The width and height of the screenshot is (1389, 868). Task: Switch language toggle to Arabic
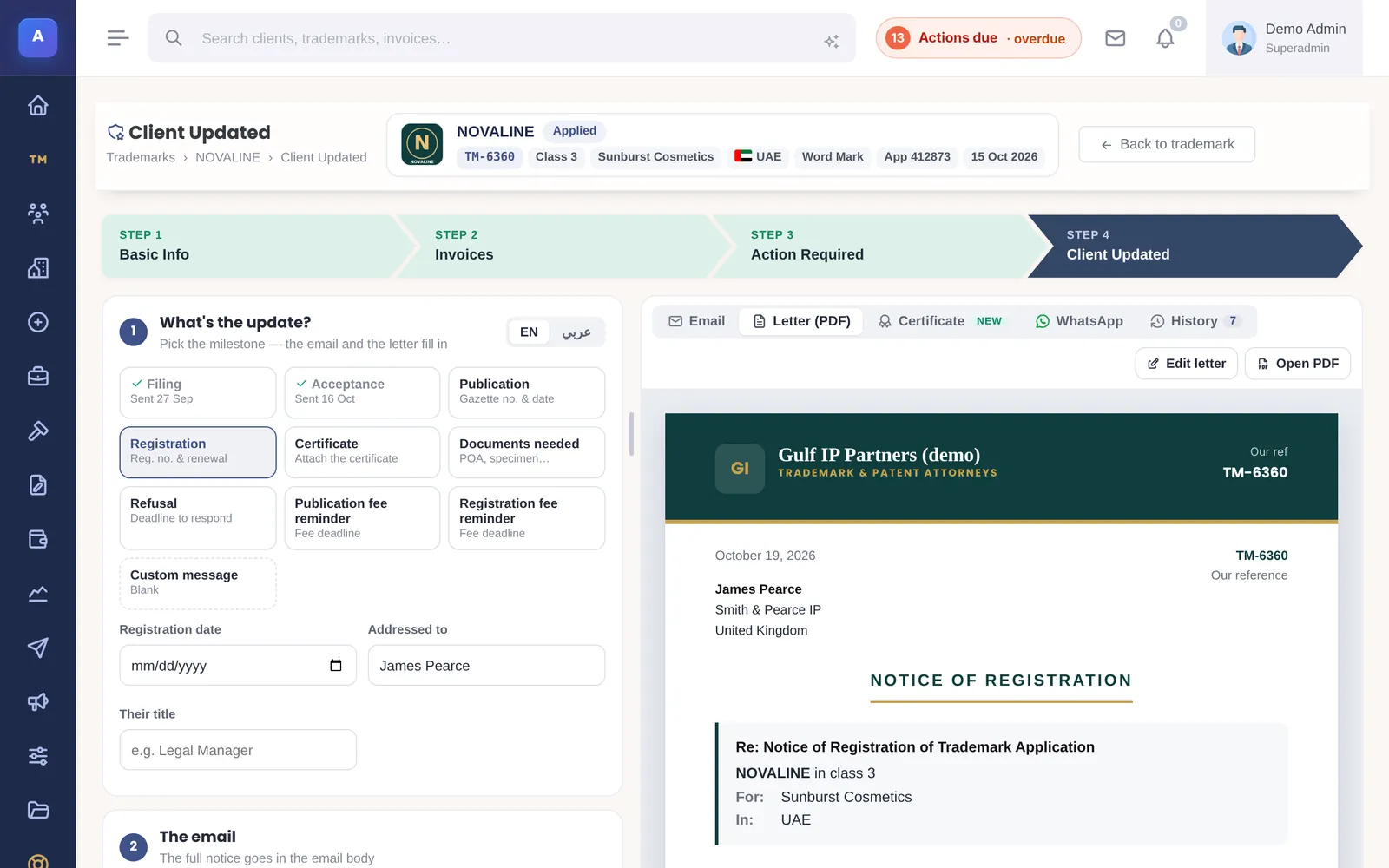click(576, 332)
